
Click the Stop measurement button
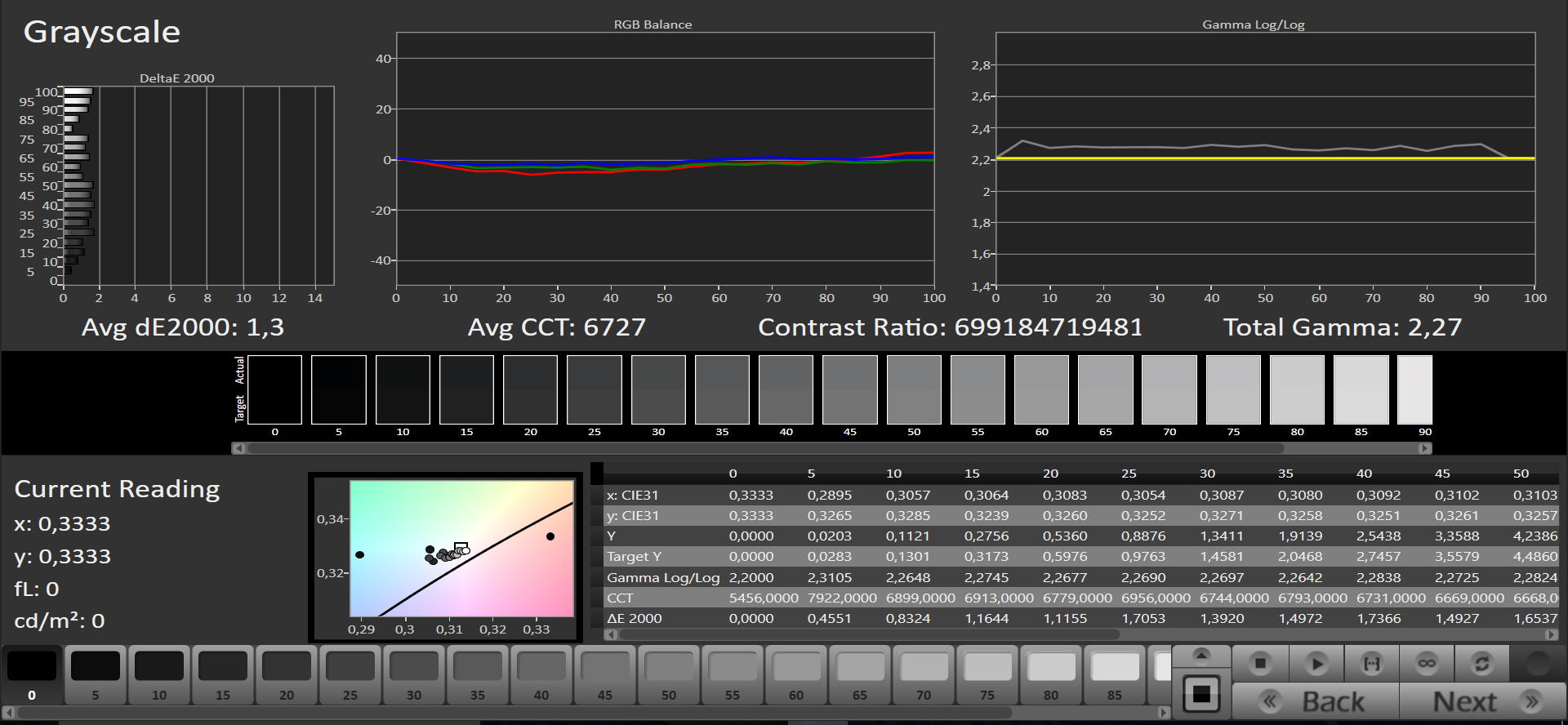tap(1260, 663)
